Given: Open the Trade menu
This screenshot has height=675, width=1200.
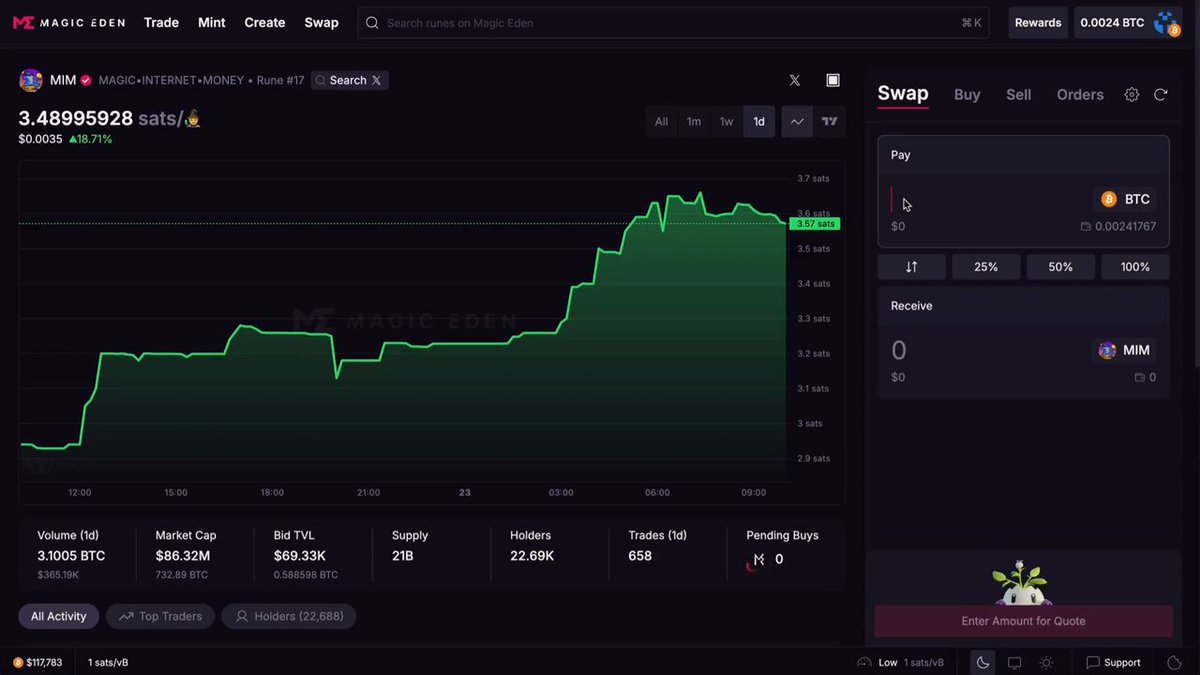Looking at the screenshot, I should click(161, 22).
